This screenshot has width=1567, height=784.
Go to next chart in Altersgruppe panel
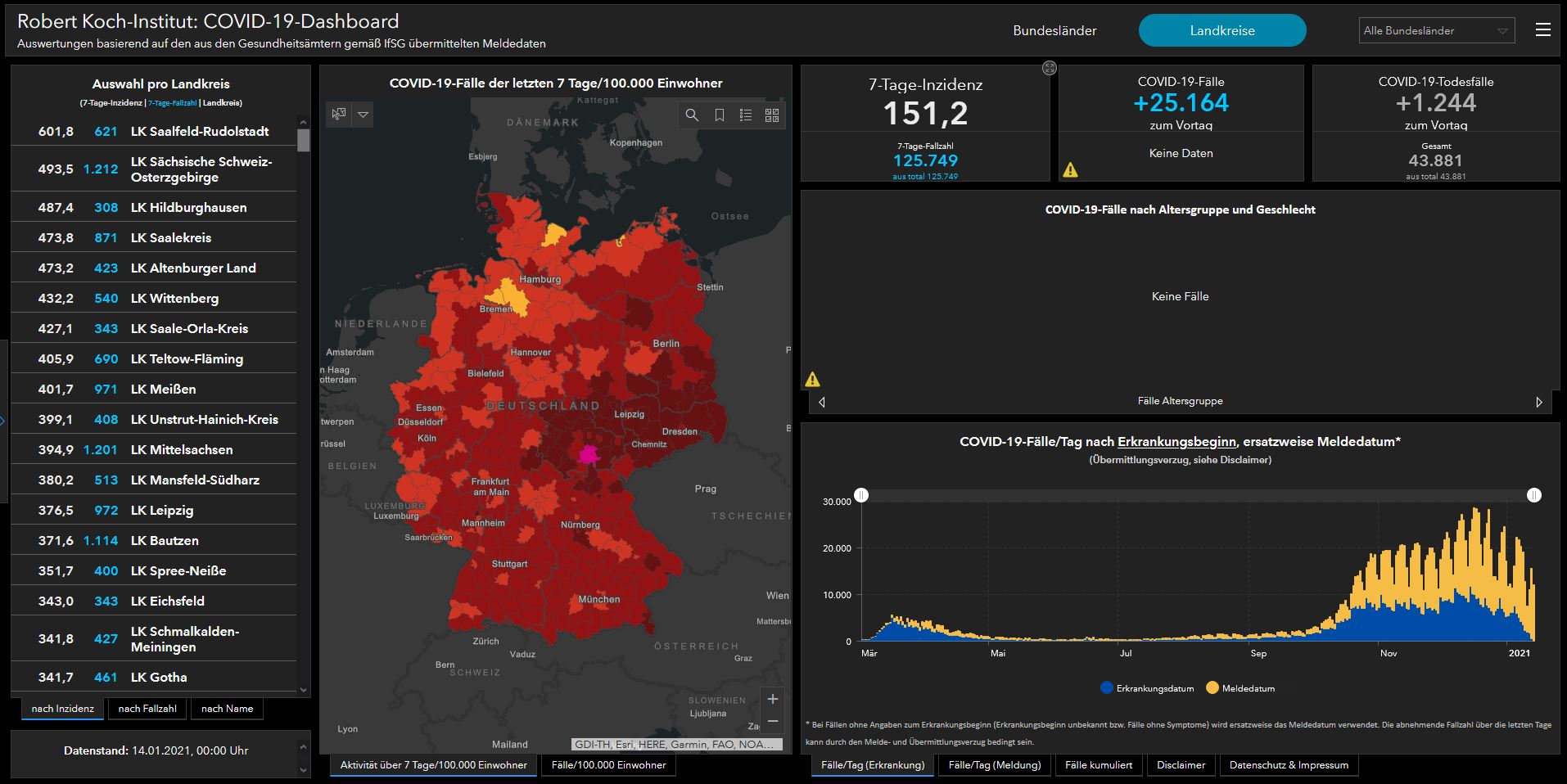pyautogui.click(x=1538, y=402)
